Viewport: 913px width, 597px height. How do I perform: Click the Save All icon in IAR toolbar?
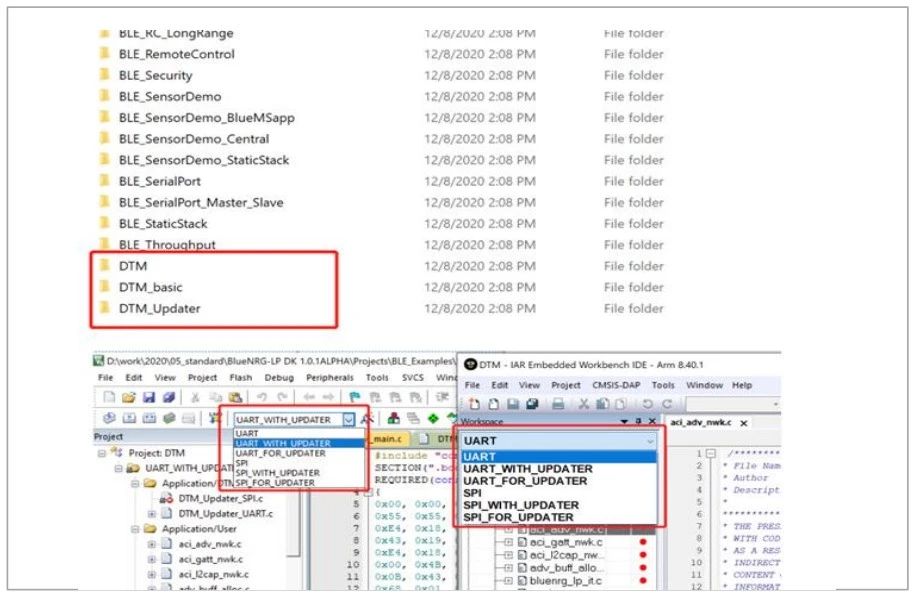tap(532, 404)
